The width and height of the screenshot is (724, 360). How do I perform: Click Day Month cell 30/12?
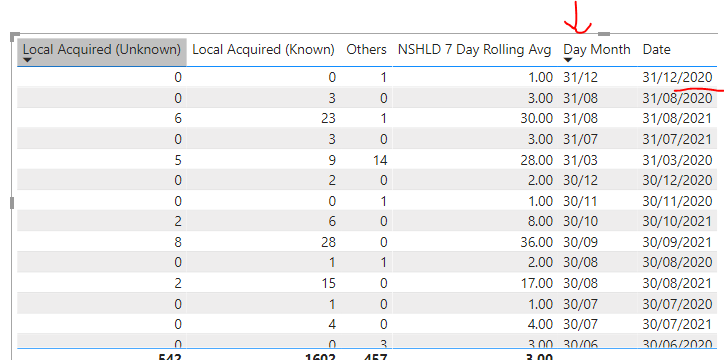580,180
